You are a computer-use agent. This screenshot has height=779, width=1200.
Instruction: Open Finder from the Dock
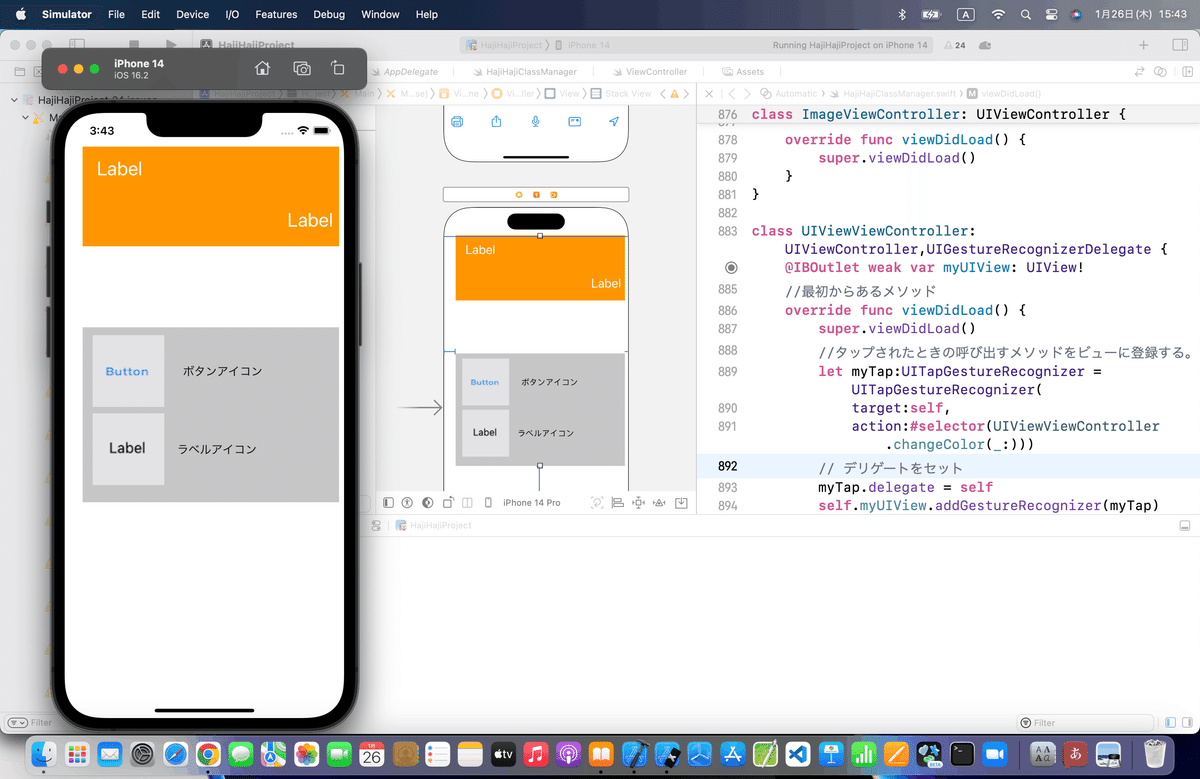[x=45, y=754]
